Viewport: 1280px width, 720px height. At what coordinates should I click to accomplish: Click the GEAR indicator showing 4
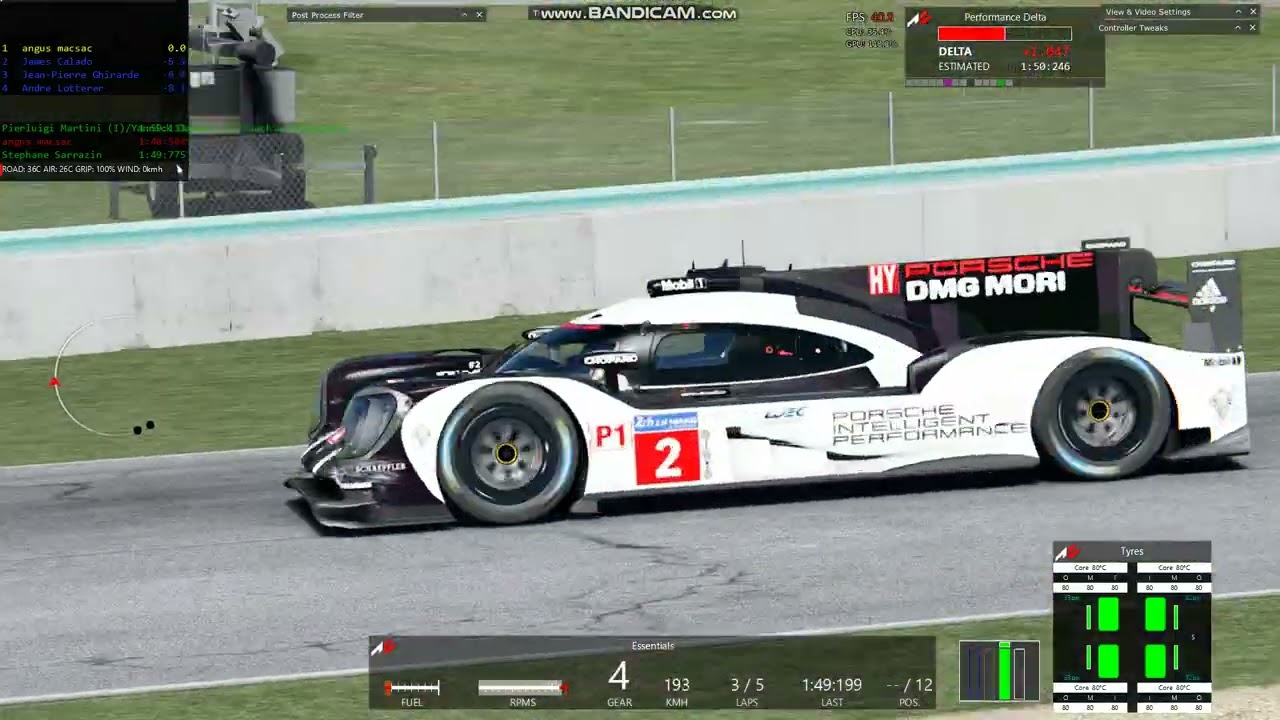click(x=619, y=677)
